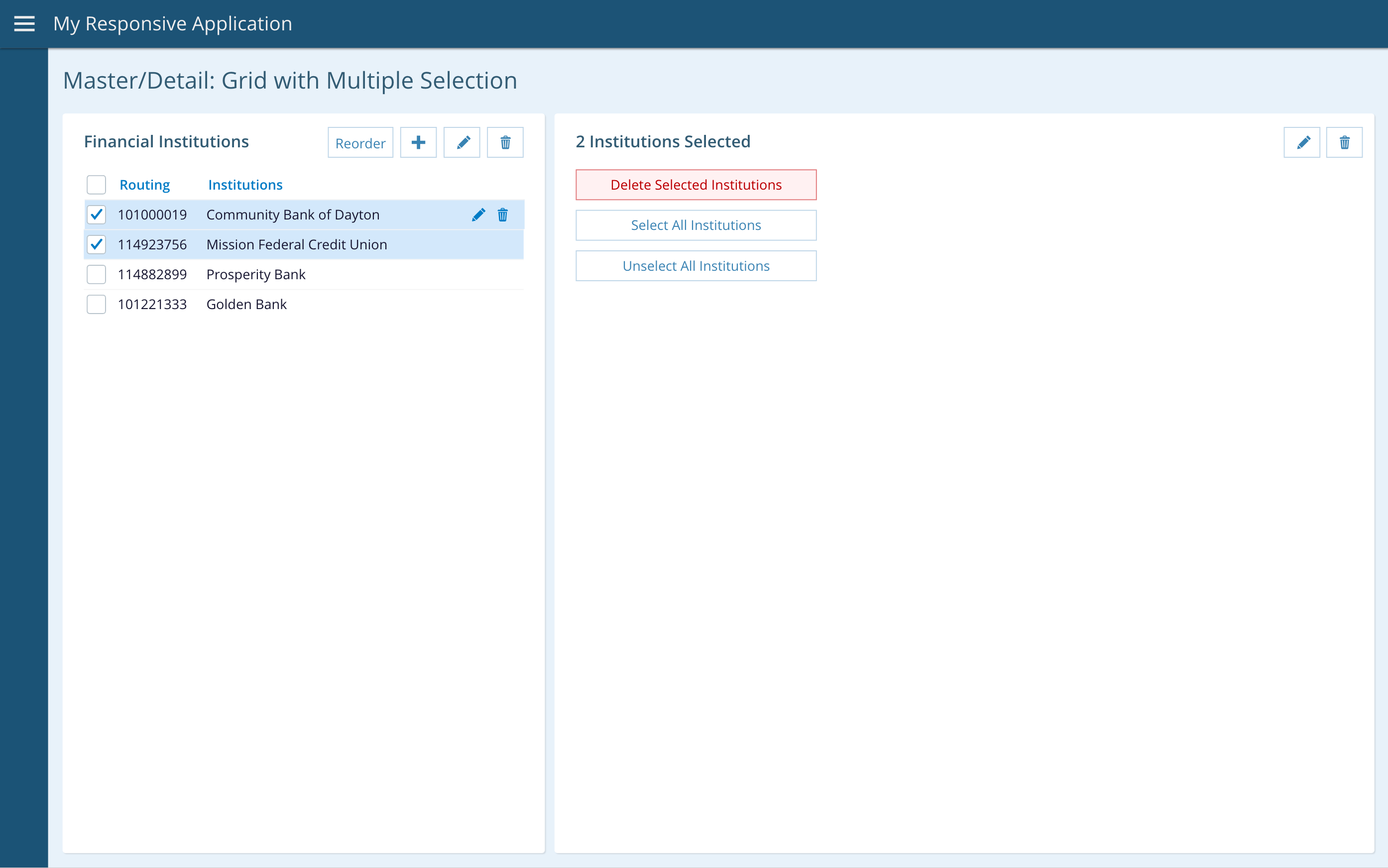Open the hamburger navigation menu
The image size is (1388, 868).
point(24,23)
